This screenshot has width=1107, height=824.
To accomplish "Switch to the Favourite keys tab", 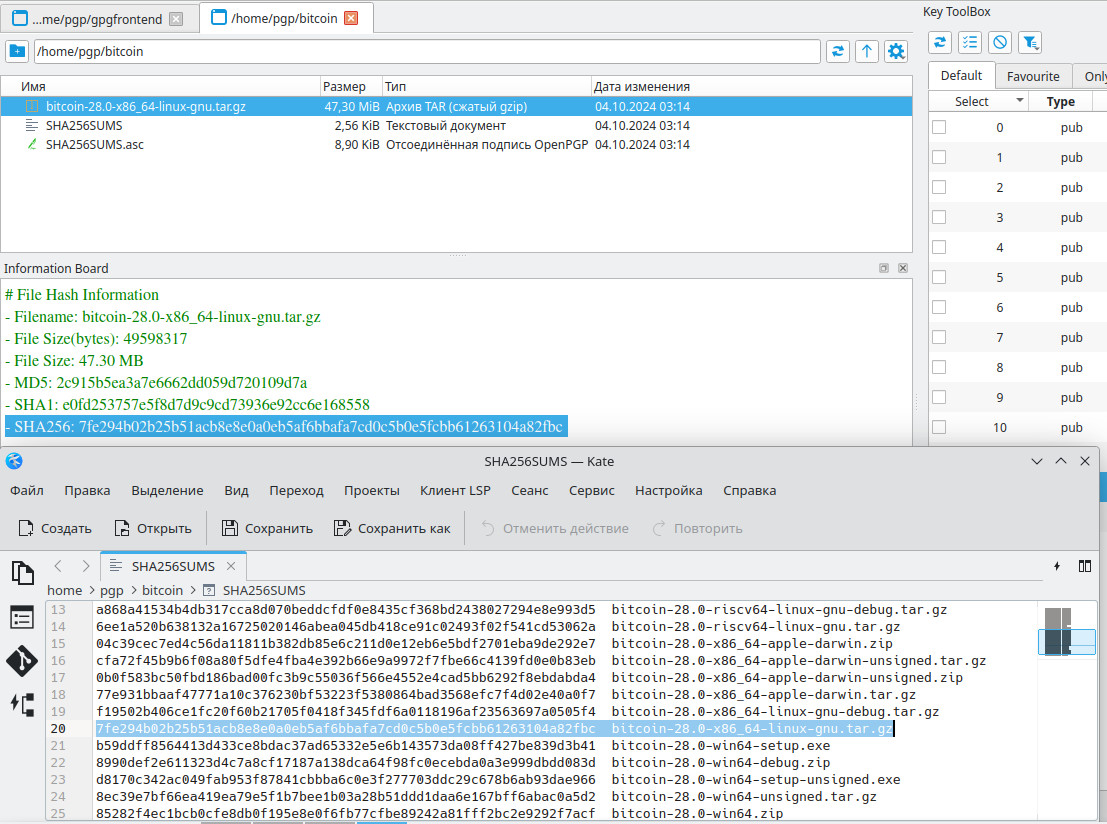I will tap(1033, 76).
